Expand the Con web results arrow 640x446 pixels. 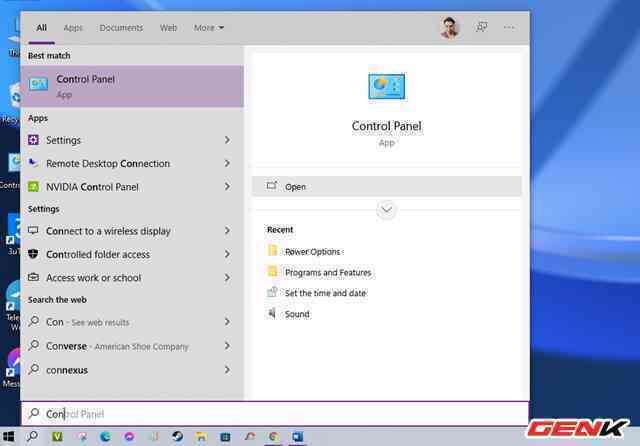[227, 322]
